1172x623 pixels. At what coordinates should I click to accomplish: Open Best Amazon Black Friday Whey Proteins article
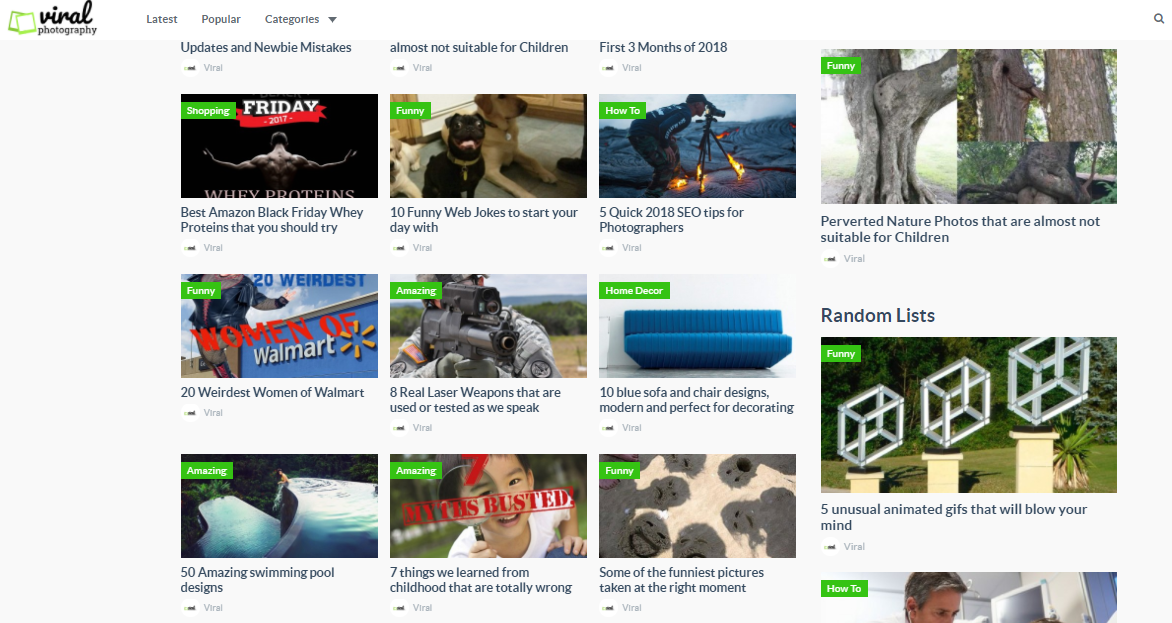click(x=271, y=220)
